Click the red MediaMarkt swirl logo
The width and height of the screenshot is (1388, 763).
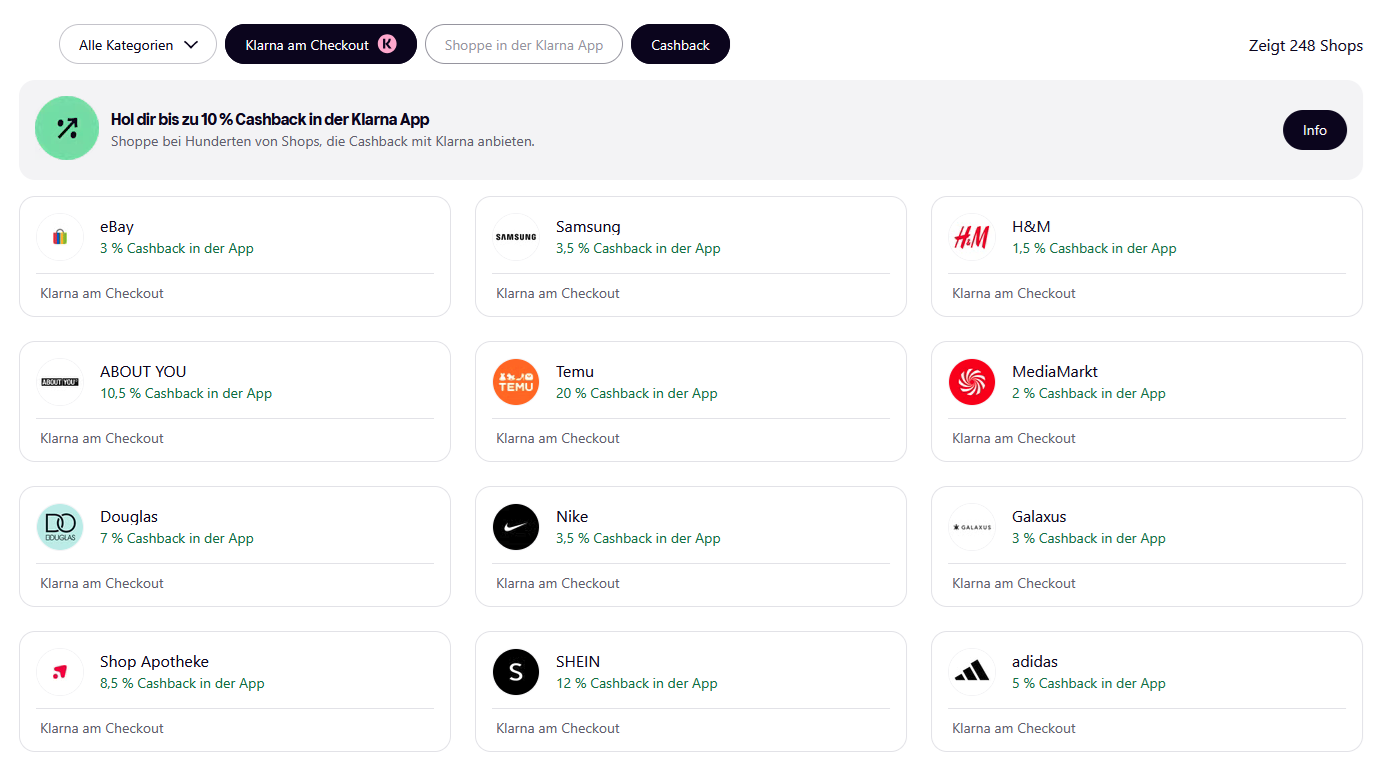coord(972,382)
